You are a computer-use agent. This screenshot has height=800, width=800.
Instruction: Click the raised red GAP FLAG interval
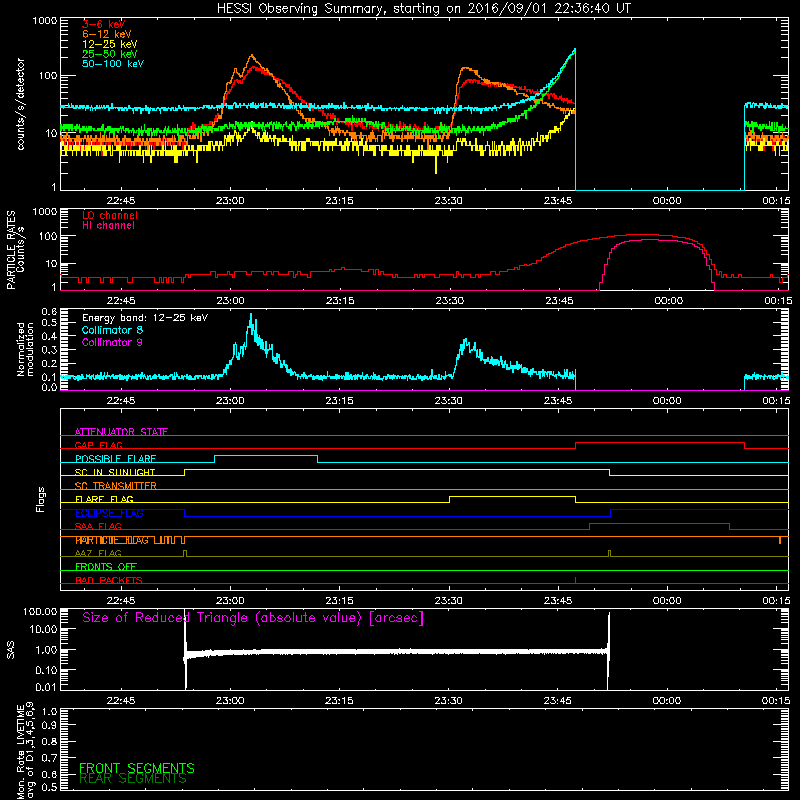point(660,443)
